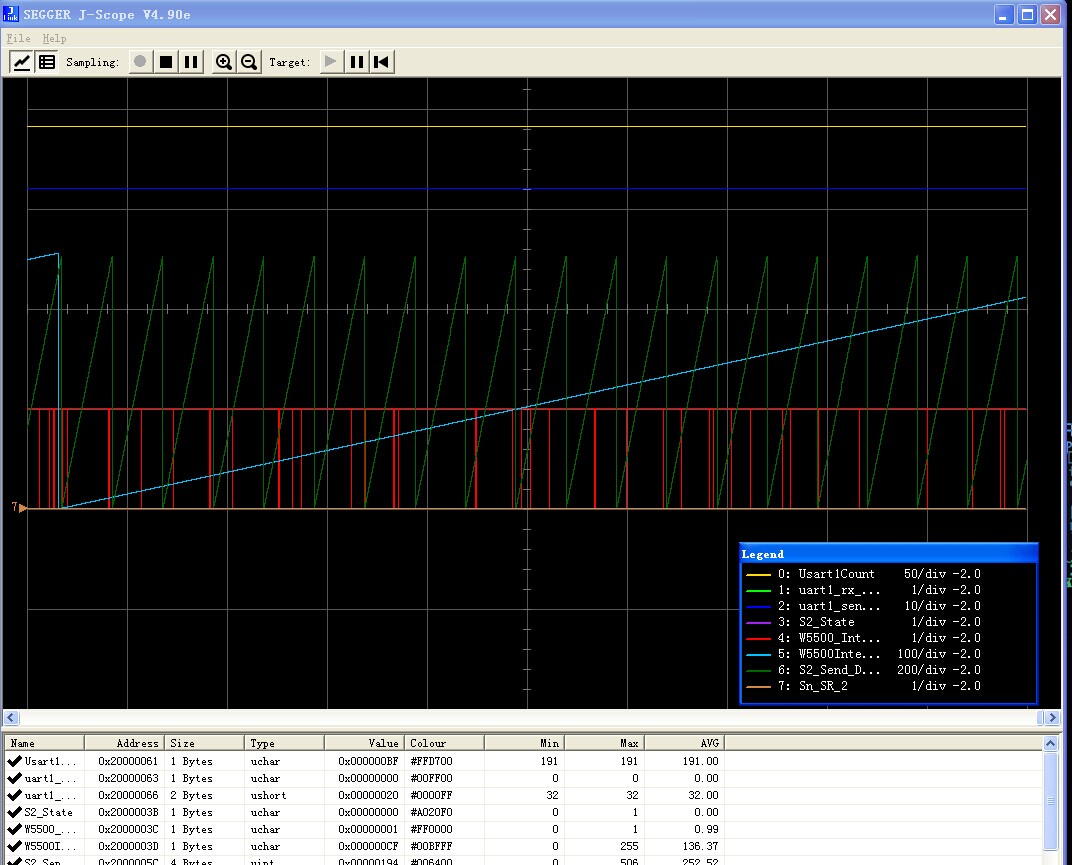1072x865 pixels.
Task: Click value 0x000000BF in table
Action: [368, 761]
